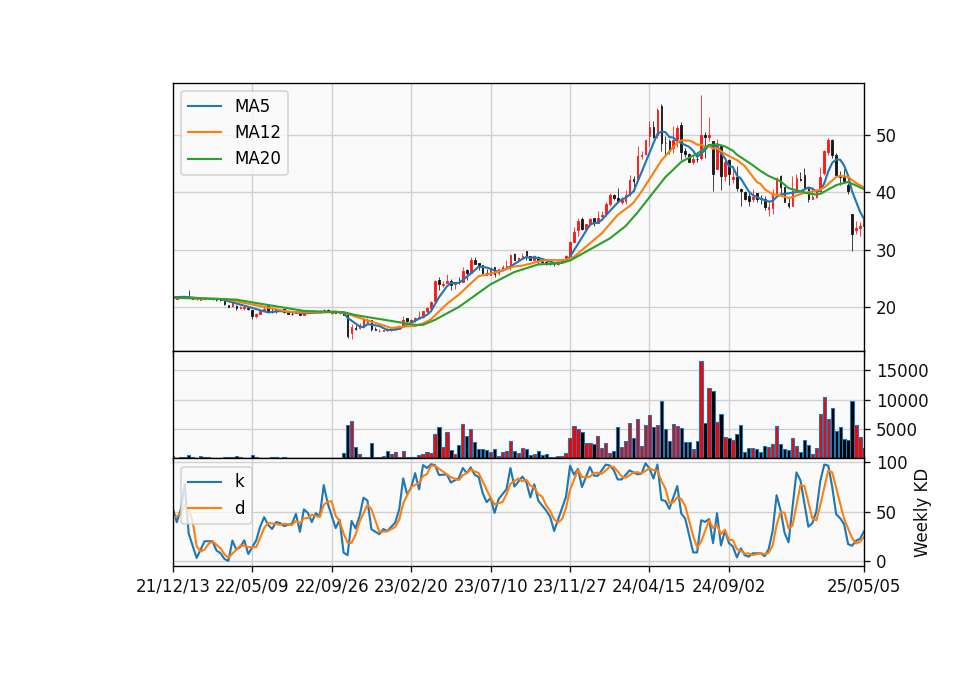Click the KD axis value 100
The image size is (960, 690).
892,463
